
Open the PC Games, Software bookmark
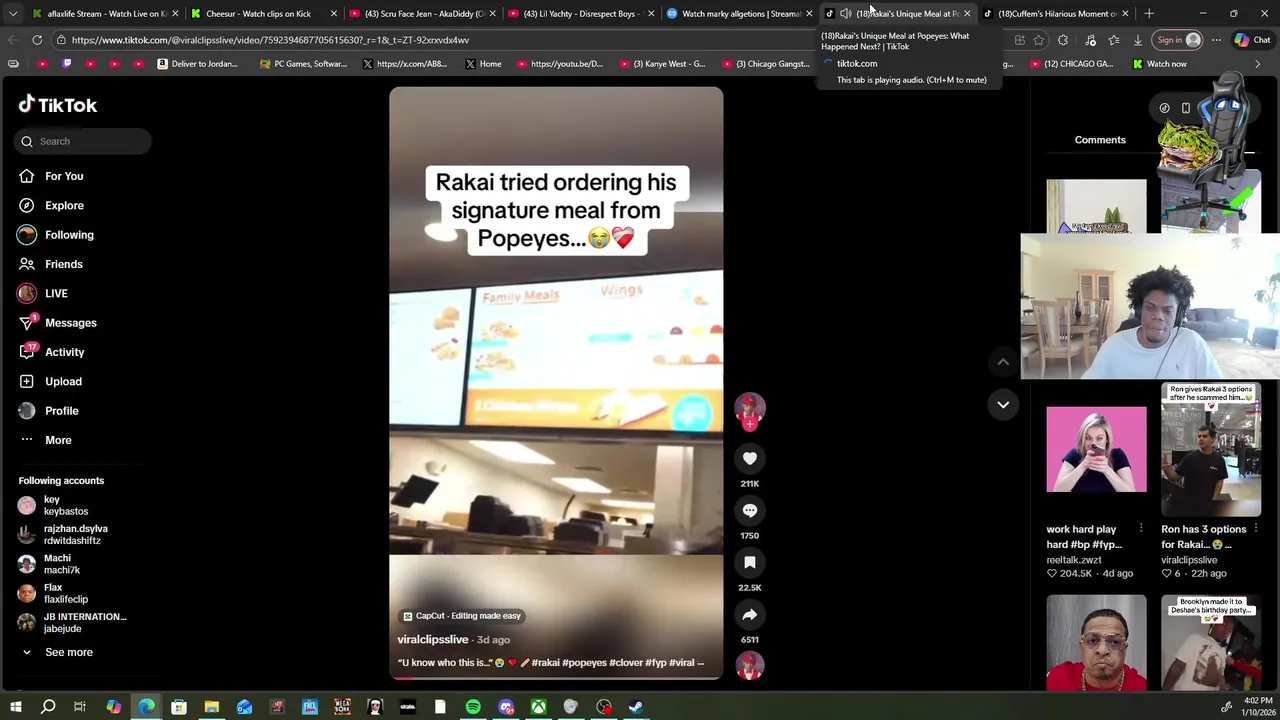click(x=303, y=64)
